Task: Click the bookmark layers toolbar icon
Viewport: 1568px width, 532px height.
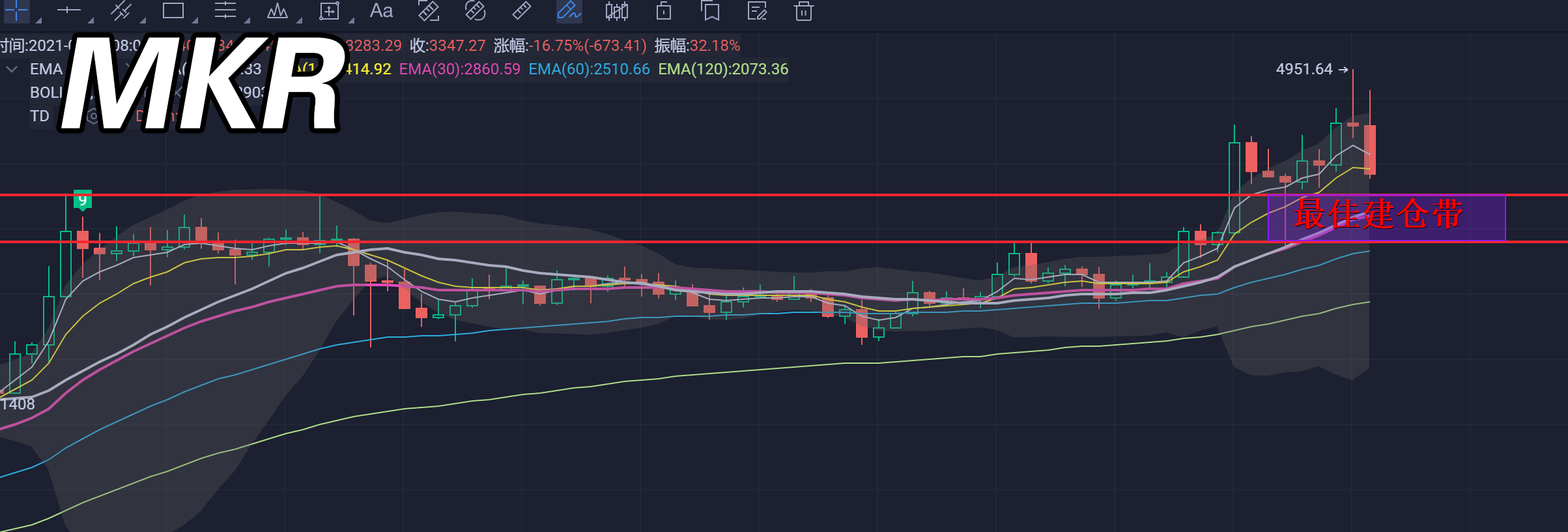Action: click(710, 11)
